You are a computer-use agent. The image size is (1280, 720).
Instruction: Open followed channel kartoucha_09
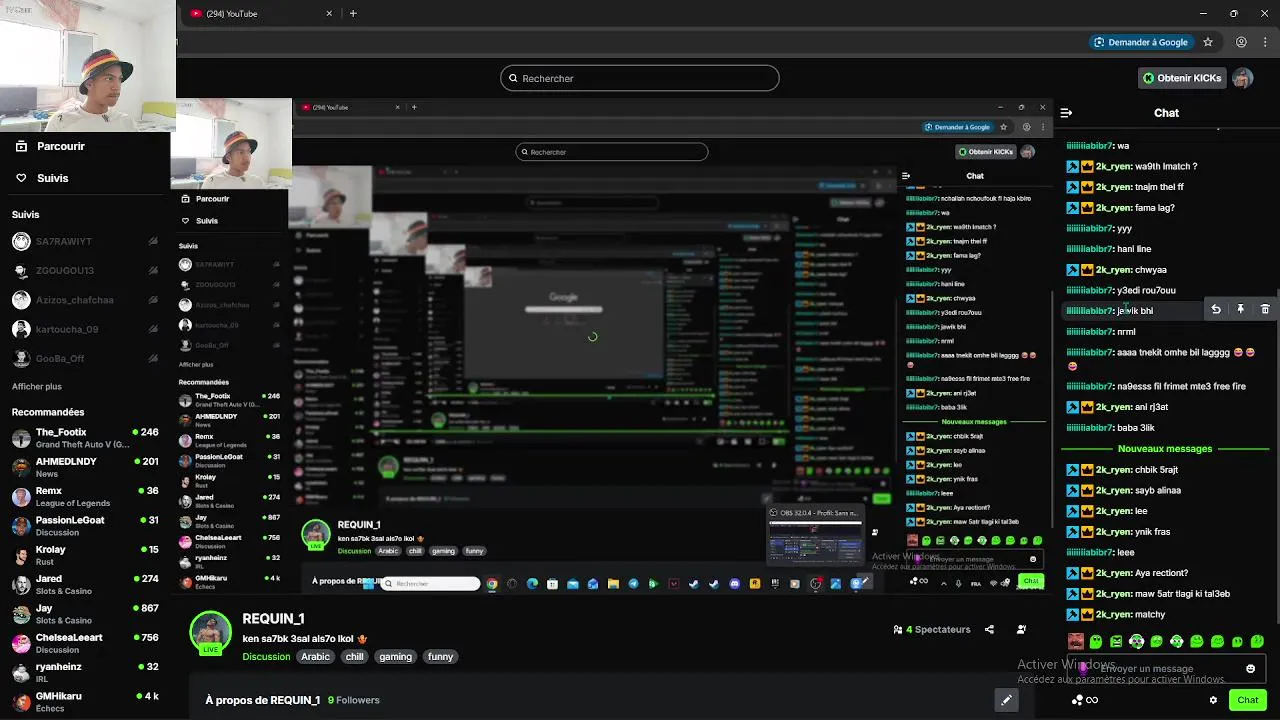tap(85, 329)
